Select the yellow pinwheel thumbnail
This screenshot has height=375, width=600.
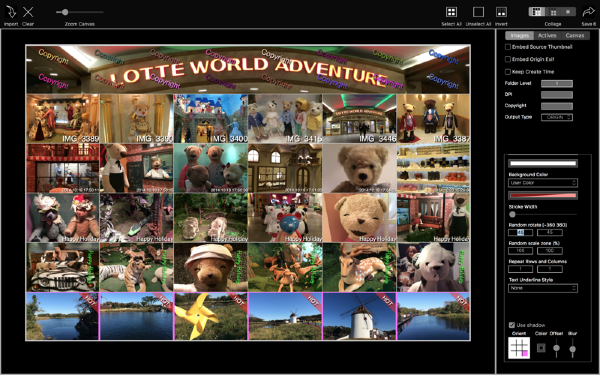click(x=210, y=316)
